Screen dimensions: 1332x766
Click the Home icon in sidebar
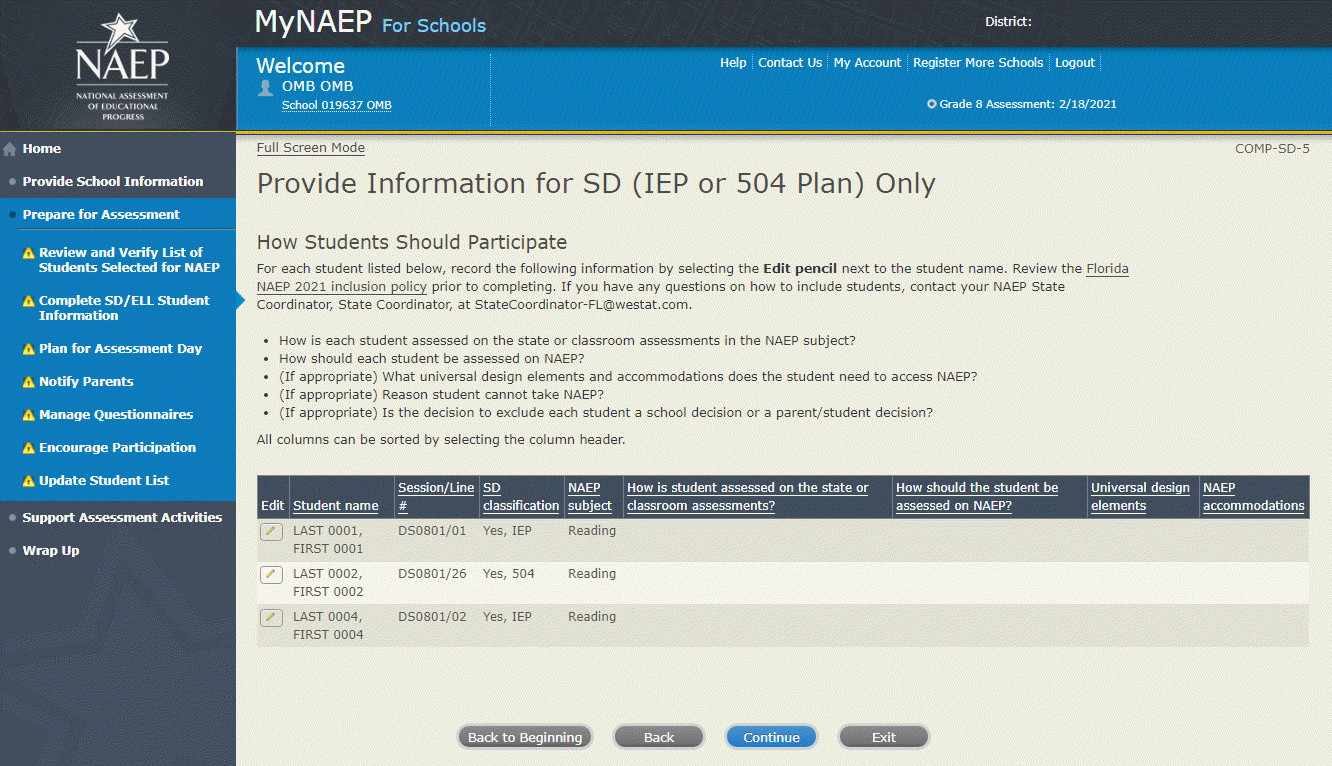point(10,149)
